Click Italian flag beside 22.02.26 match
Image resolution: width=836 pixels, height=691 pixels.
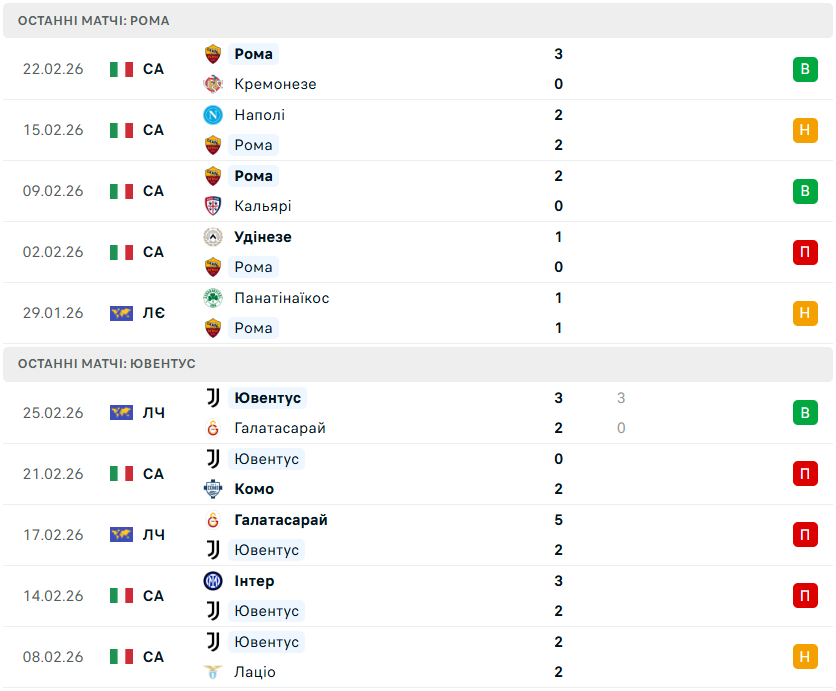pyautogui.click(x=121, y=69)
